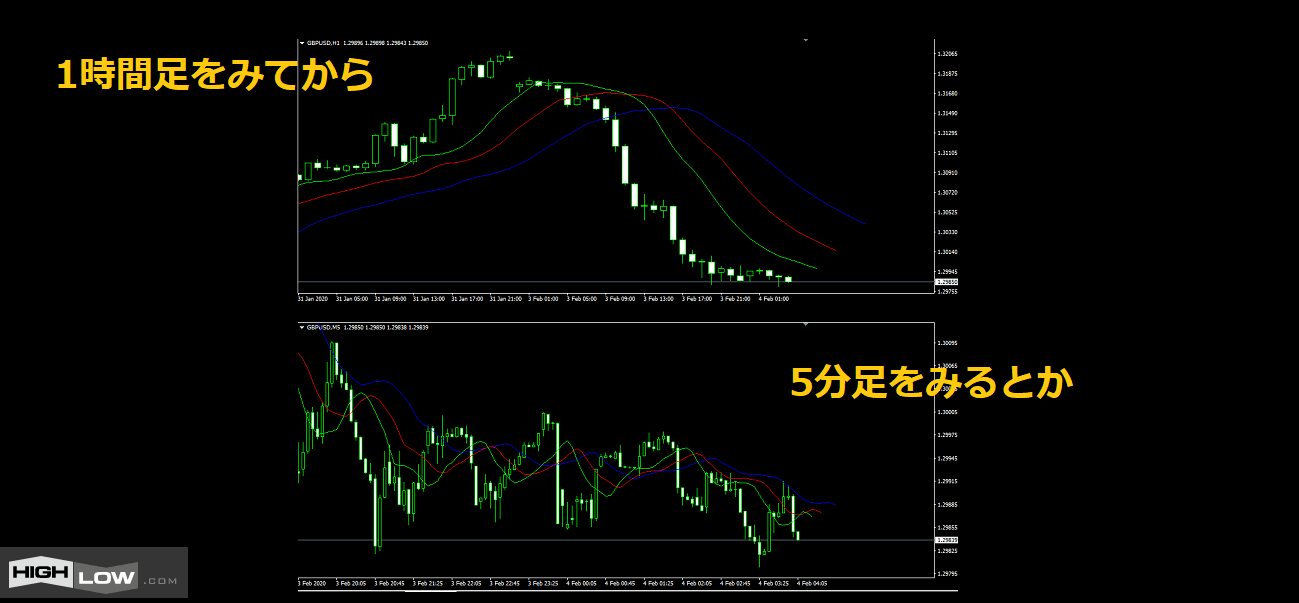This screenshot has height=603, width=1299.
Task: Open the GBPUSD,H1 chart title arrow
Action: pyautogui.click(x=302, y=43)
